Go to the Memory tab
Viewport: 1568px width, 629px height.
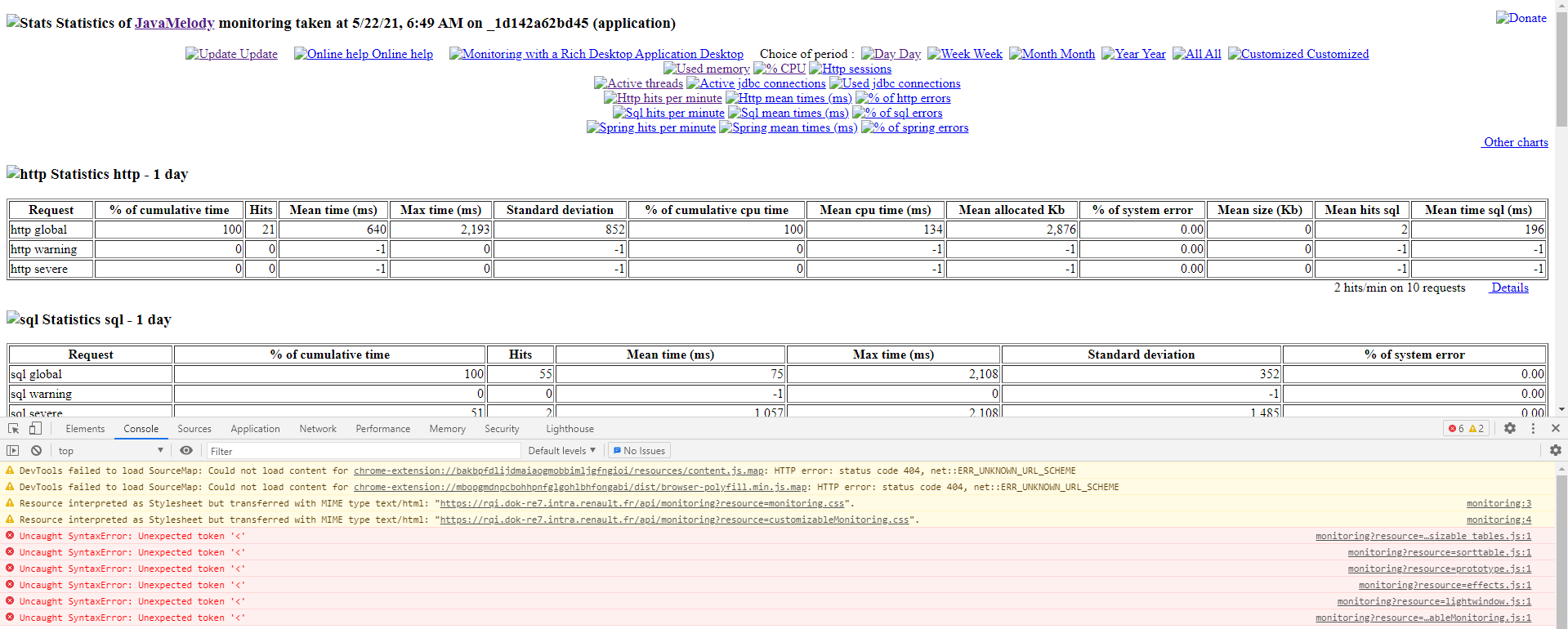448,428
